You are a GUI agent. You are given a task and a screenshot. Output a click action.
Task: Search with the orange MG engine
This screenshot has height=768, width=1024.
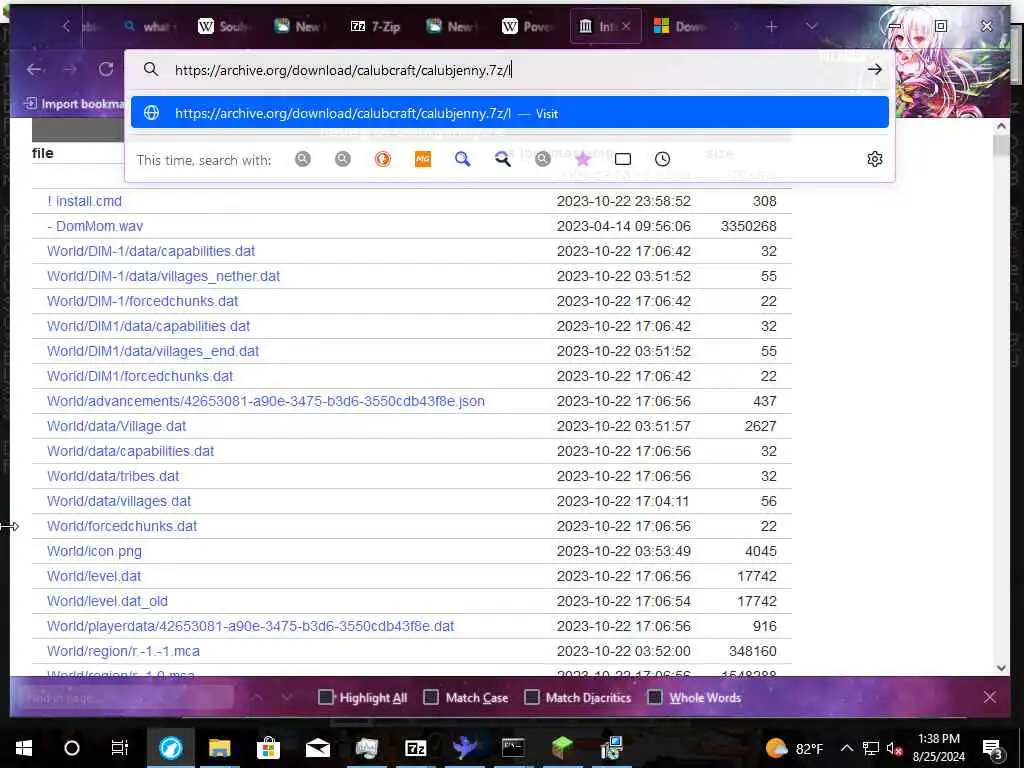[423, 159]
